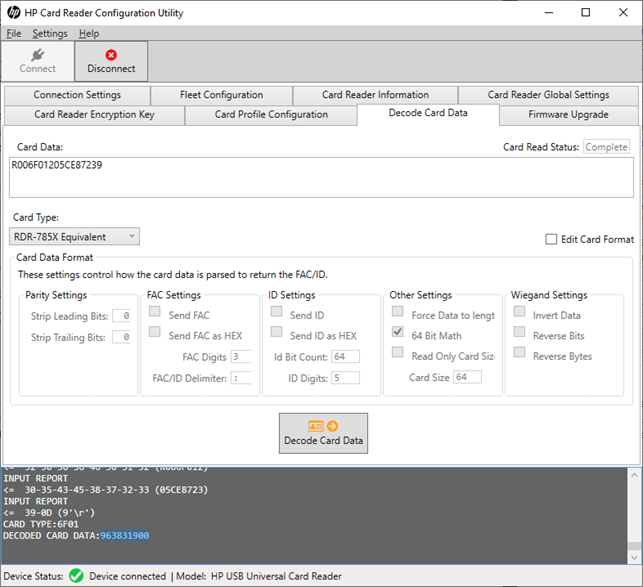The height and width of the screenshot is (587, 643).
Task: Click log line with 05CE8723
Action: (x=106, y=490)
